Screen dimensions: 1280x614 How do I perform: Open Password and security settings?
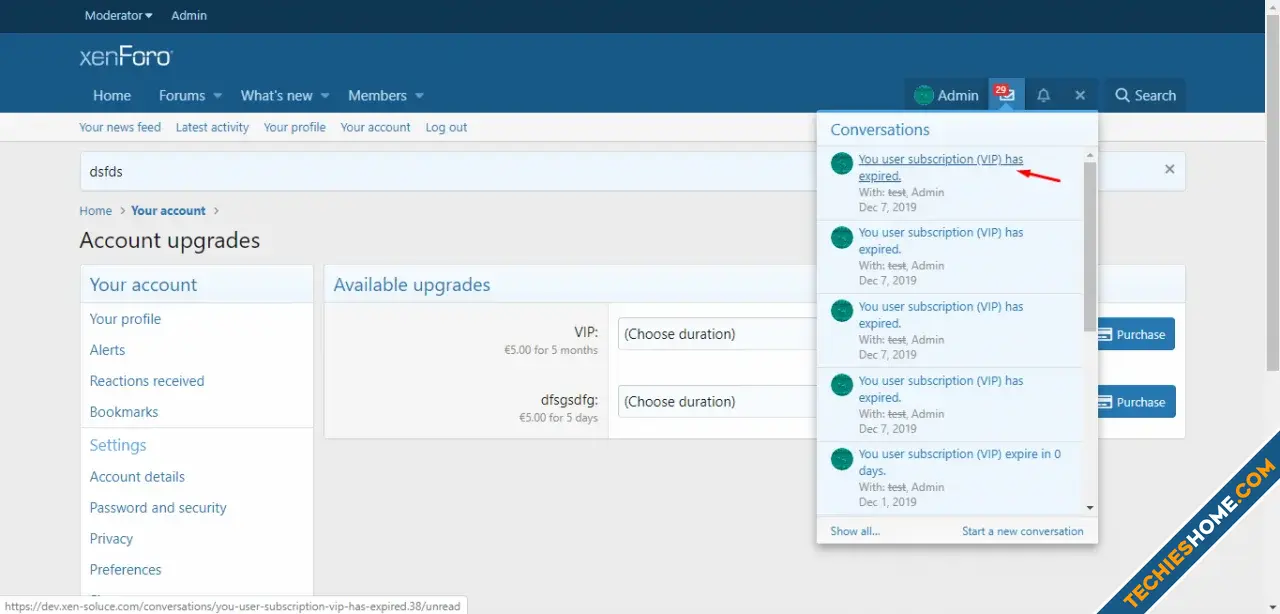158,507
